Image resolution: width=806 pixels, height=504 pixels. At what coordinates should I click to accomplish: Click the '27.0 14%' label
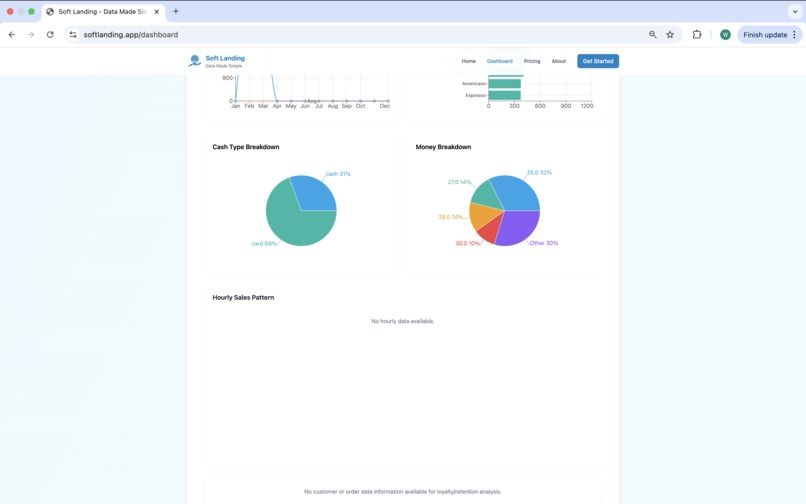coord(460,182)
